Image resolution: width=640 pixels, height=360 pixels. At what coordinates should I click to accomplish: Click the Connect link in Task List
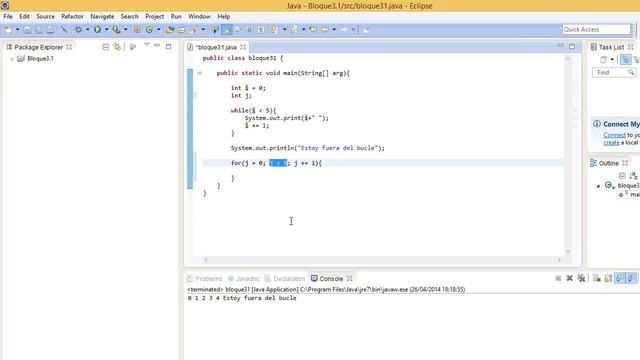point(614,135)
